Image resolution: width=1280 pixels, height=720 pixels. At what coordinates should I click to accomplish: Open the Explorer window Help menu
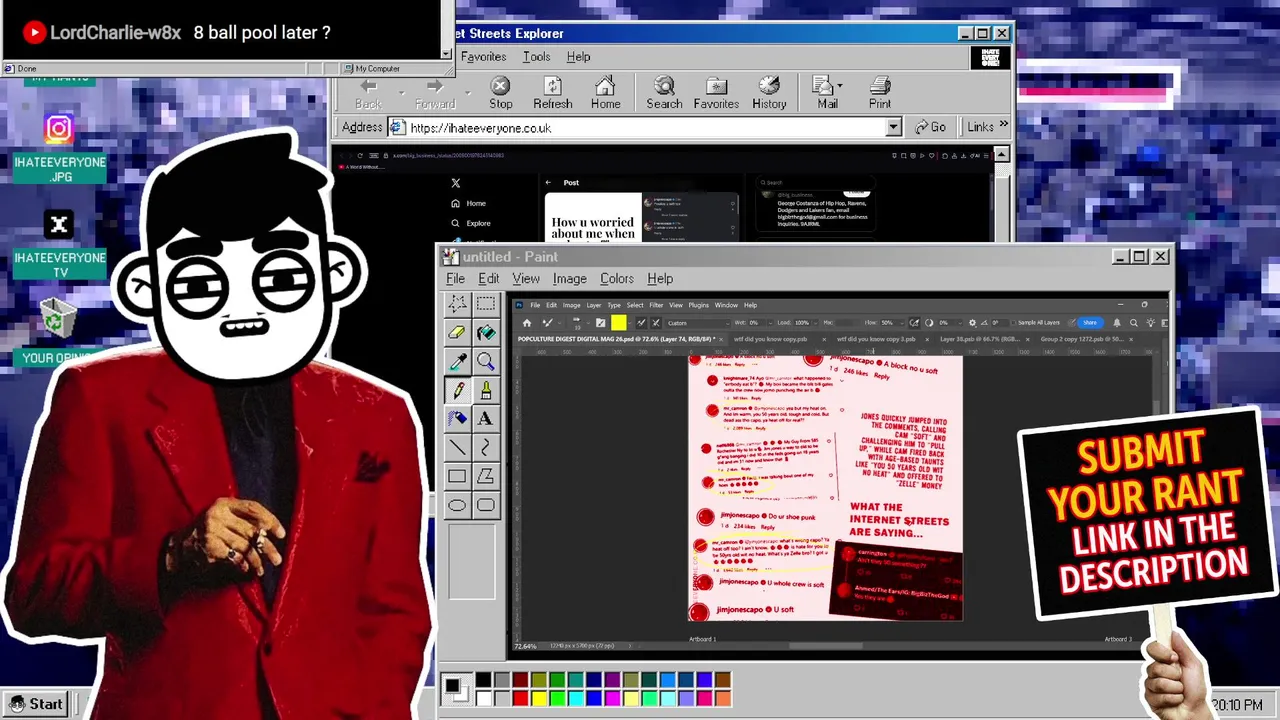click(x=578, y=57)
